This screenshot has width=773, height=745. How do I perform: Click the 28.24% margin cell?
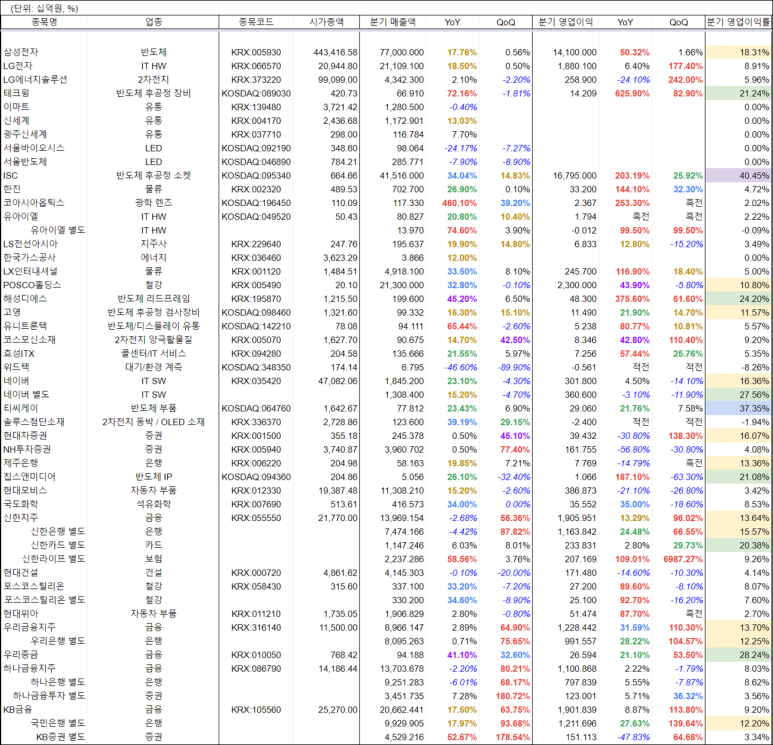click(x=738, y=655)
